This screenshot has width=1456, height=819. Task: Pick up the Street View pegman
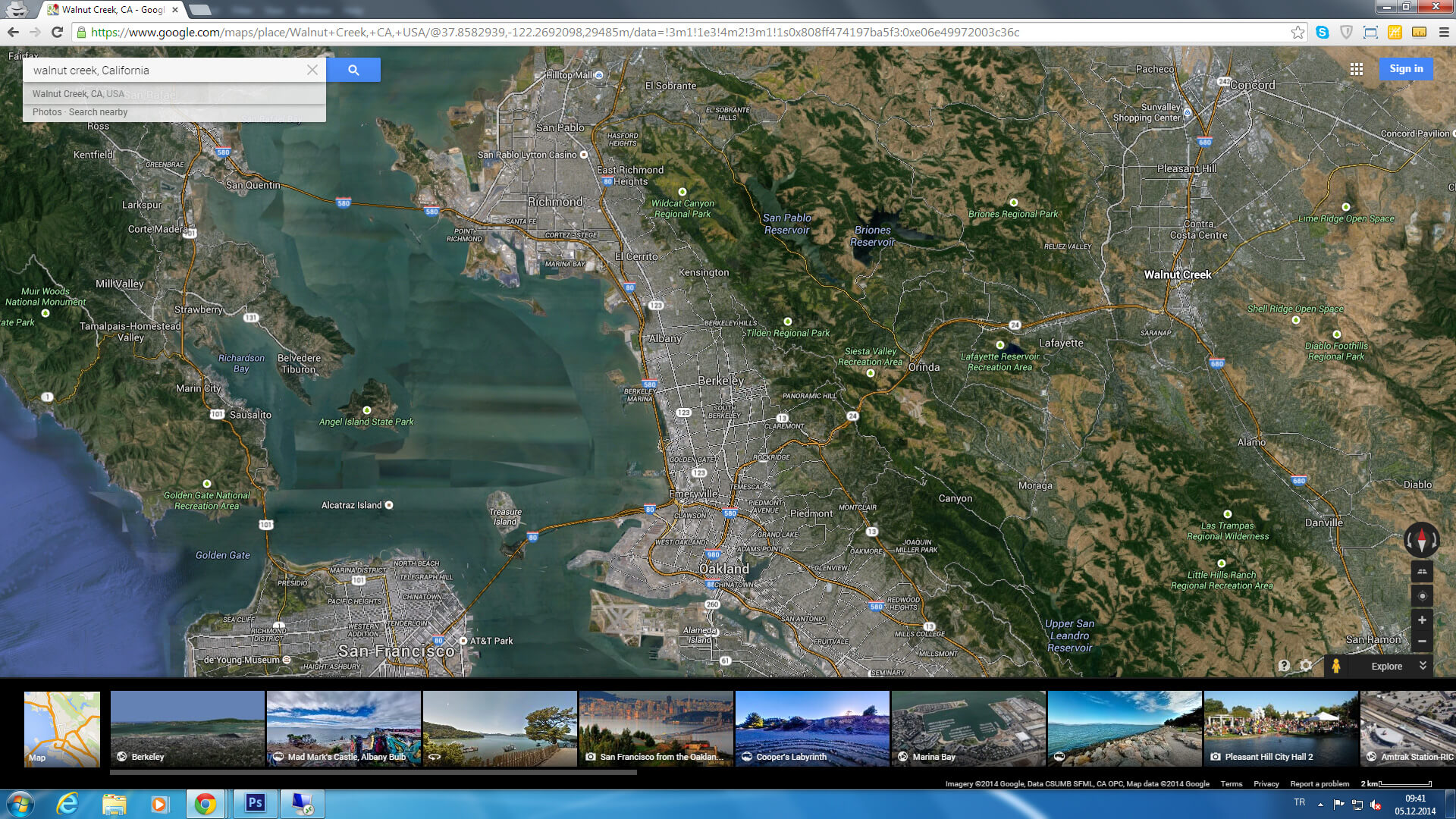tap(1335, 666)
